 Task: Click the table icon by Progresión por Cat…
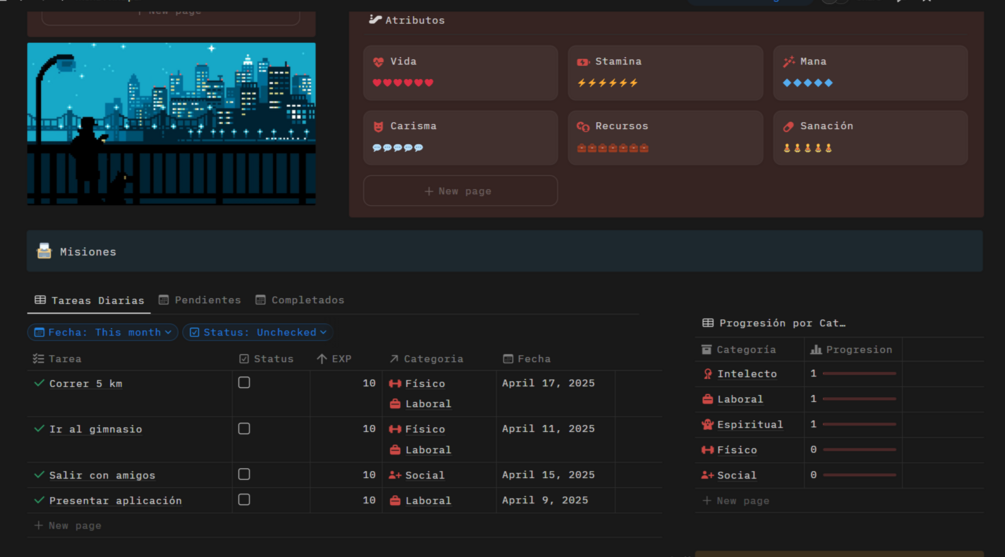(x=708, y=323)
